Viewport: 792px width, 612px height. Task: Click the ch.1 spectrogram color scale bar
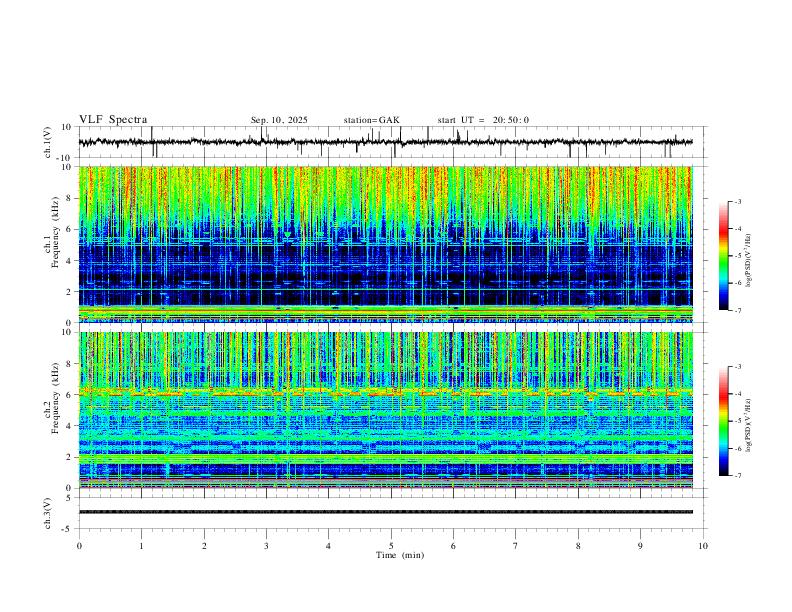(x=723, y=256)
